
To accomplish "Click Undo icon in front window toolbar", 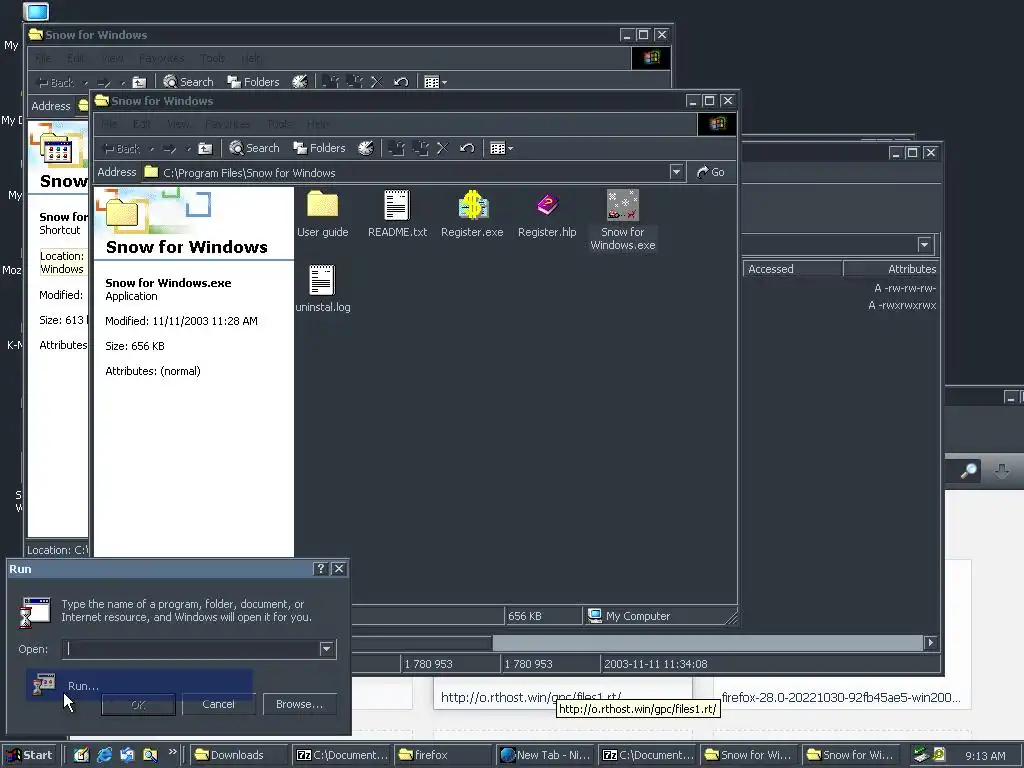I will point(466,148).
